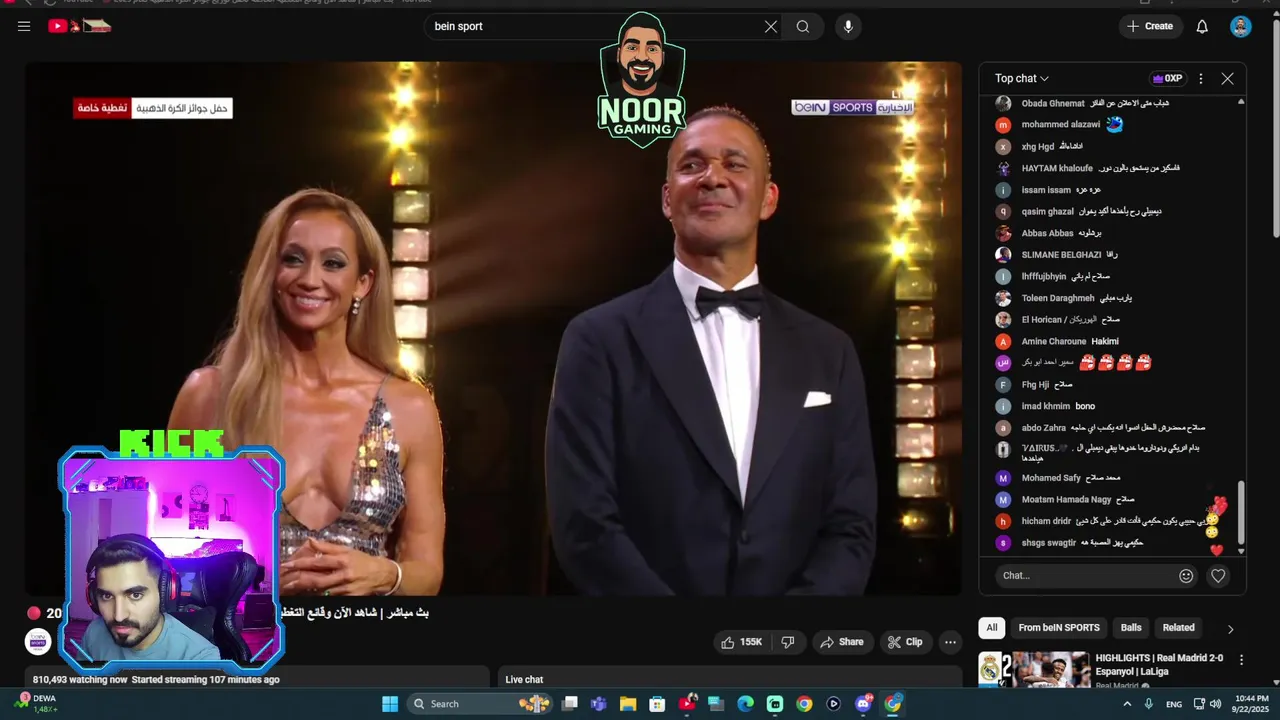Open the live chat three-dot options
The width and height of the screenshot is (1280, 720).
pyautogui.click(x=1201, y=78)
